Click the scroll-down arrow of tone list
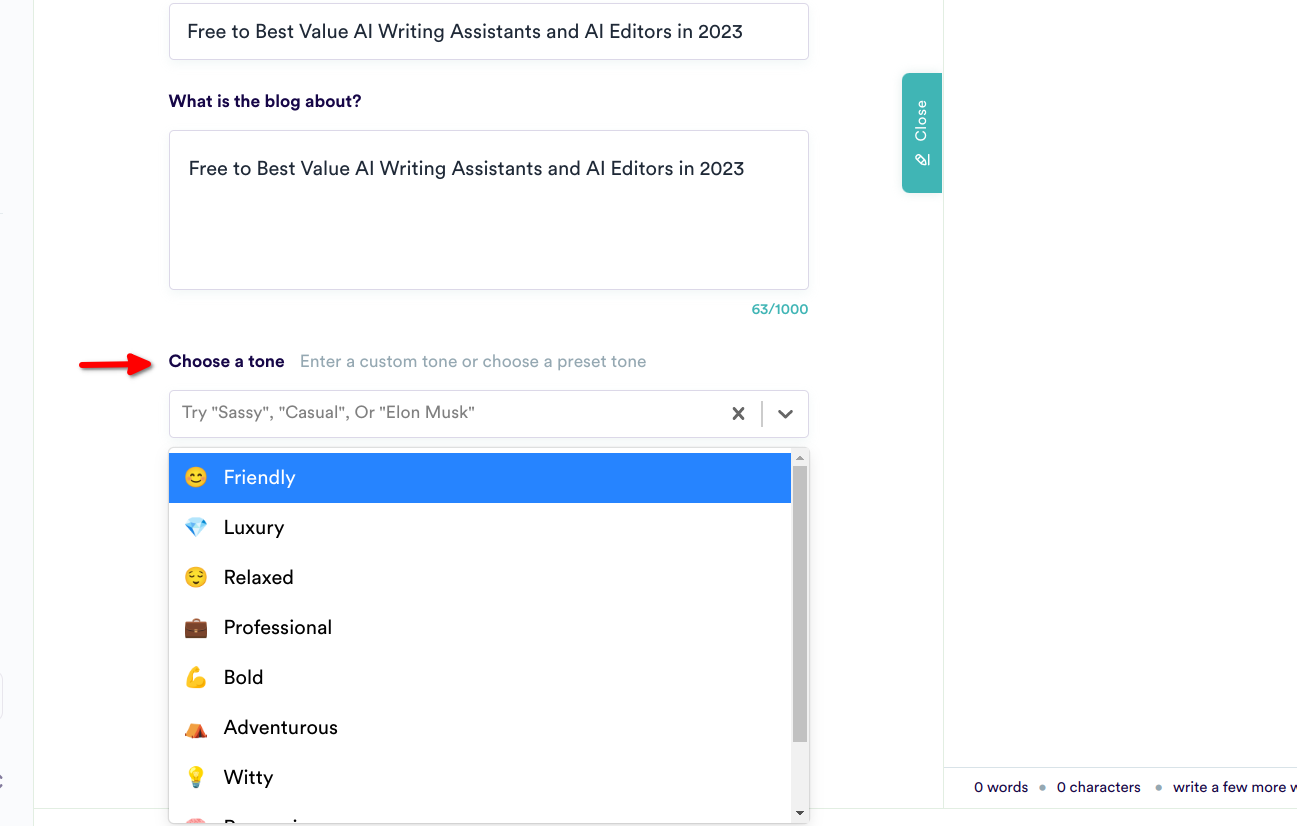 point(800,813)
